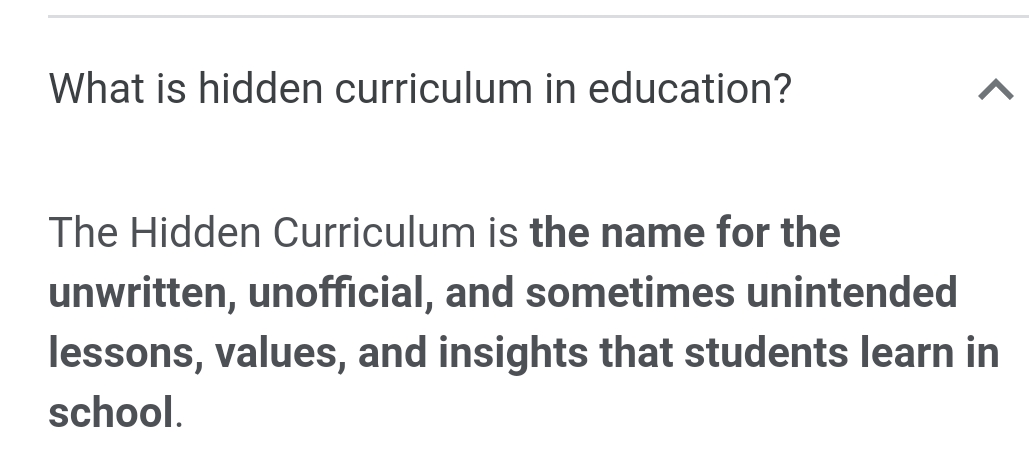
Task: Click the bold word 'school' ending the answer
Action: coord(111,412)
